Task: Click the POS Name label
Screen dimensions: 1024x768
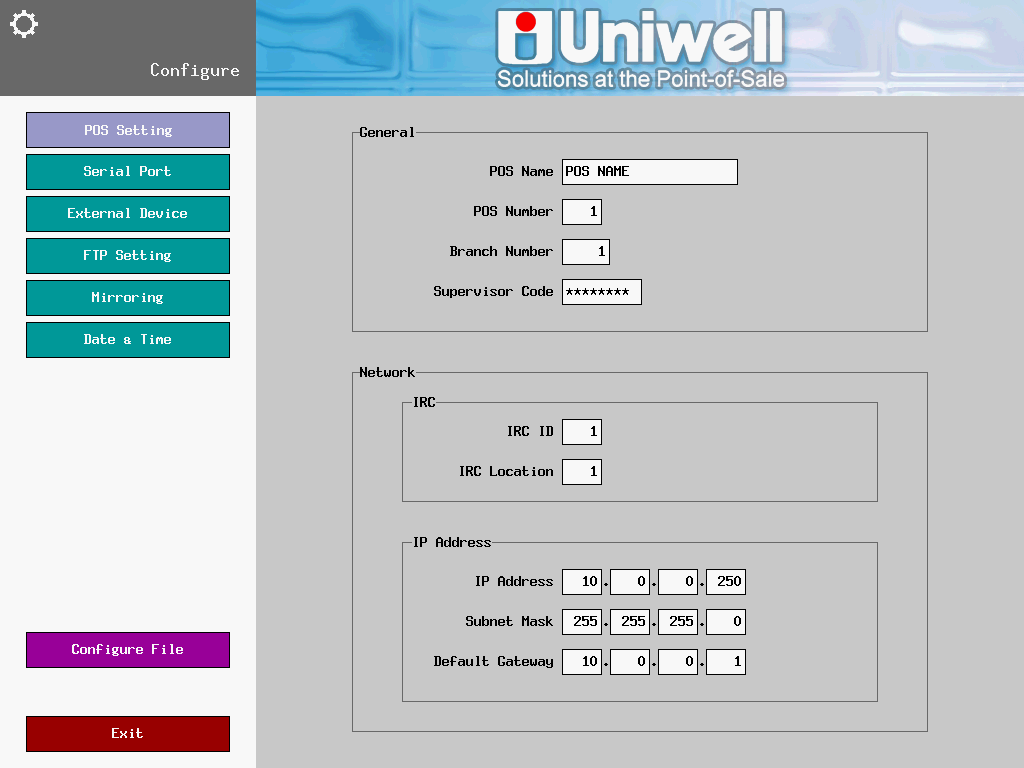Action: click(x=521, y=172)
